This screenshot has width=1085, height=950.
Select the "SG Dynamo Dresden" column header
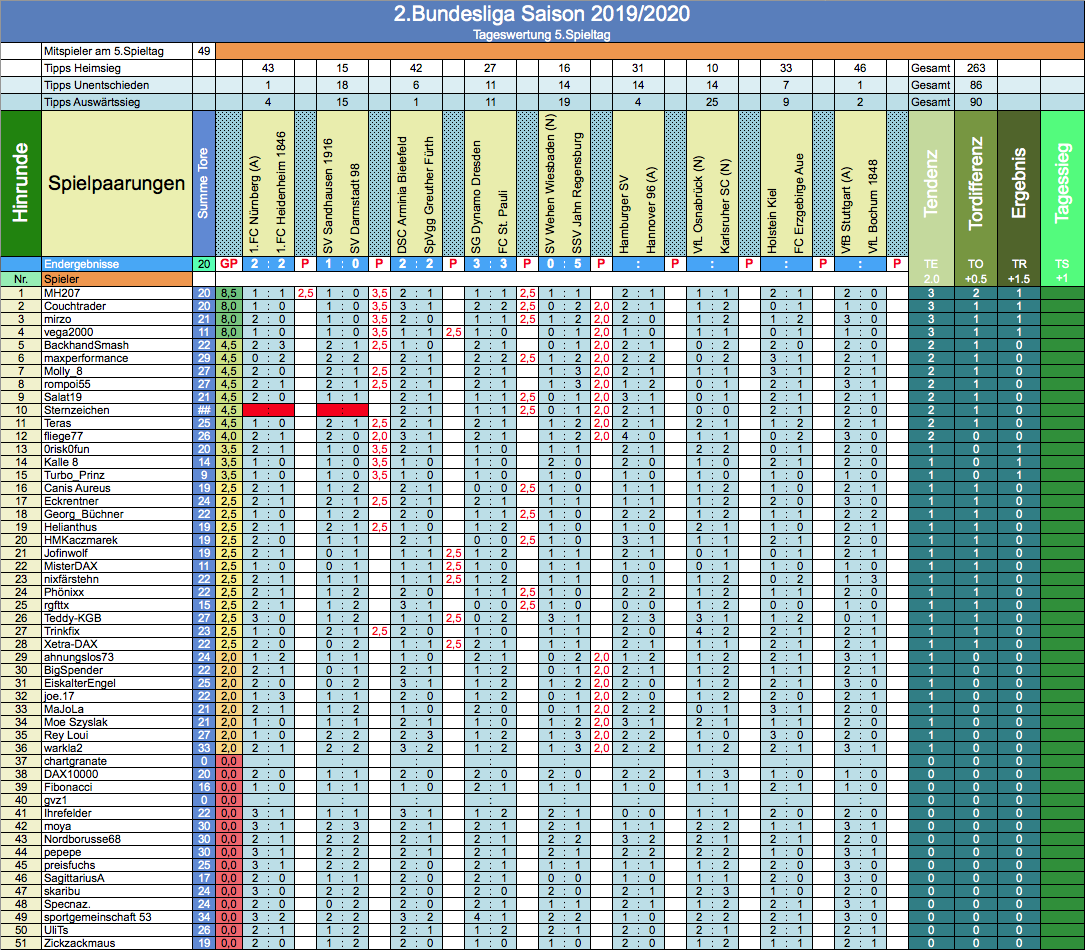tap(476, 197)
